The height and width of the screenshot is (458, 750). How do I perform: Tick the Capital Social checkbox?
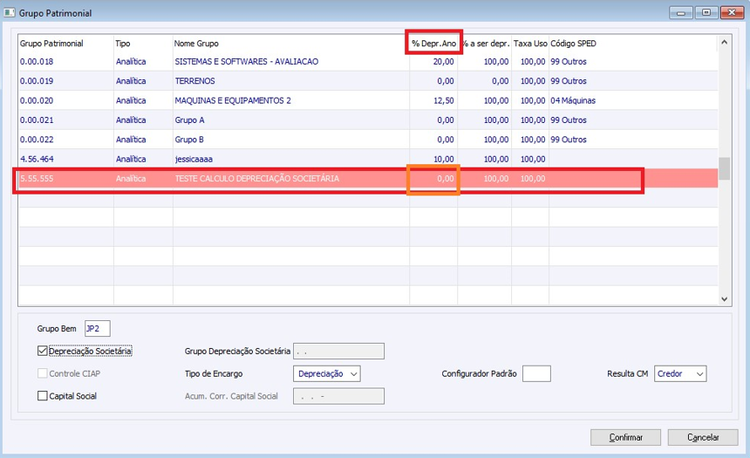coord(43,396)
